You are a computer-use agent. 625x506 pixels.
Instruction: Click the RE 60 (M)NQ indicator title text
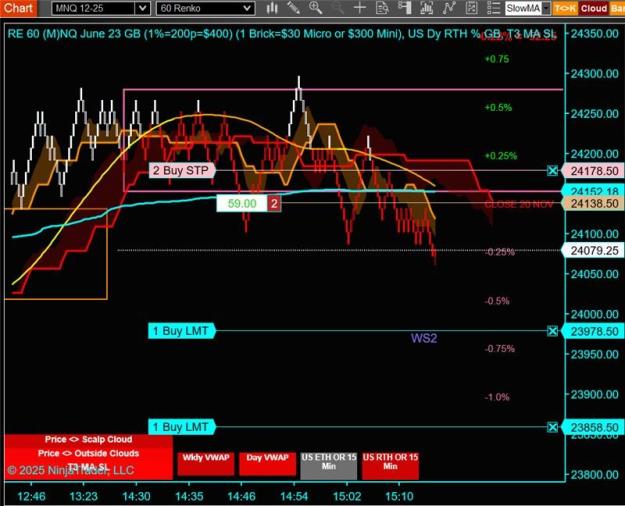(x=281, y=34)
